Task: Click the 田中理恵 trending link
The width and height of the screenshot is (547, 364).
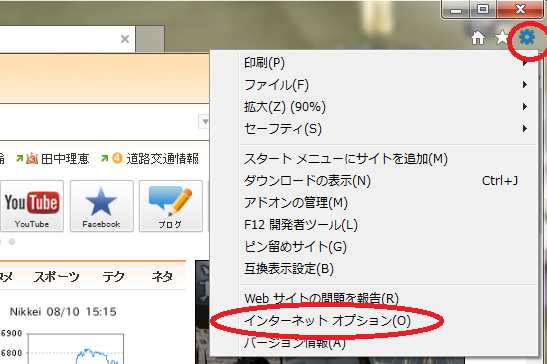Action: (65, 159)
